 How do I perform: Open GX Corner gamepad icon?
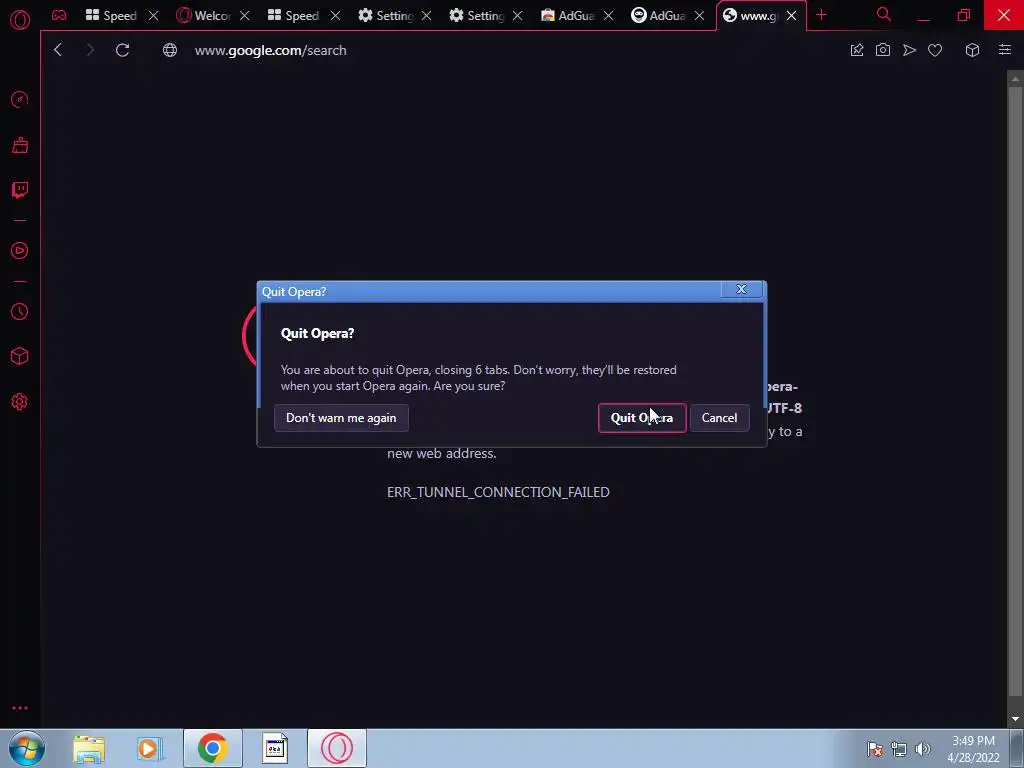tap(59, 15)
